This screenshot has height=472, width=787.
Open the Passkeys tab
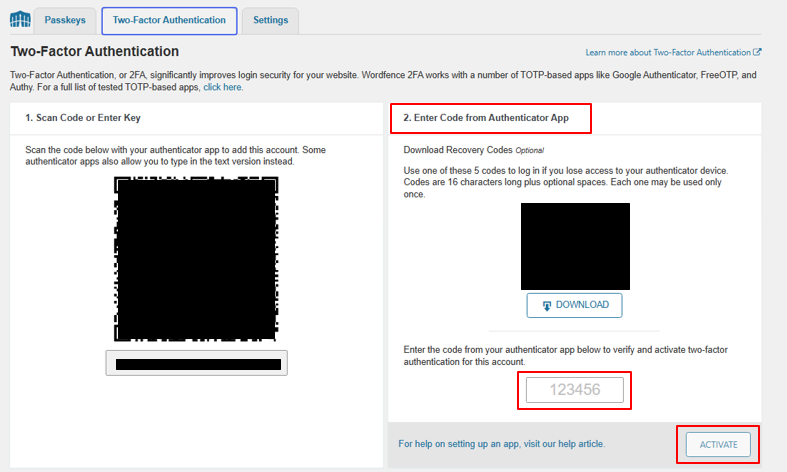(x=65, y=21)
